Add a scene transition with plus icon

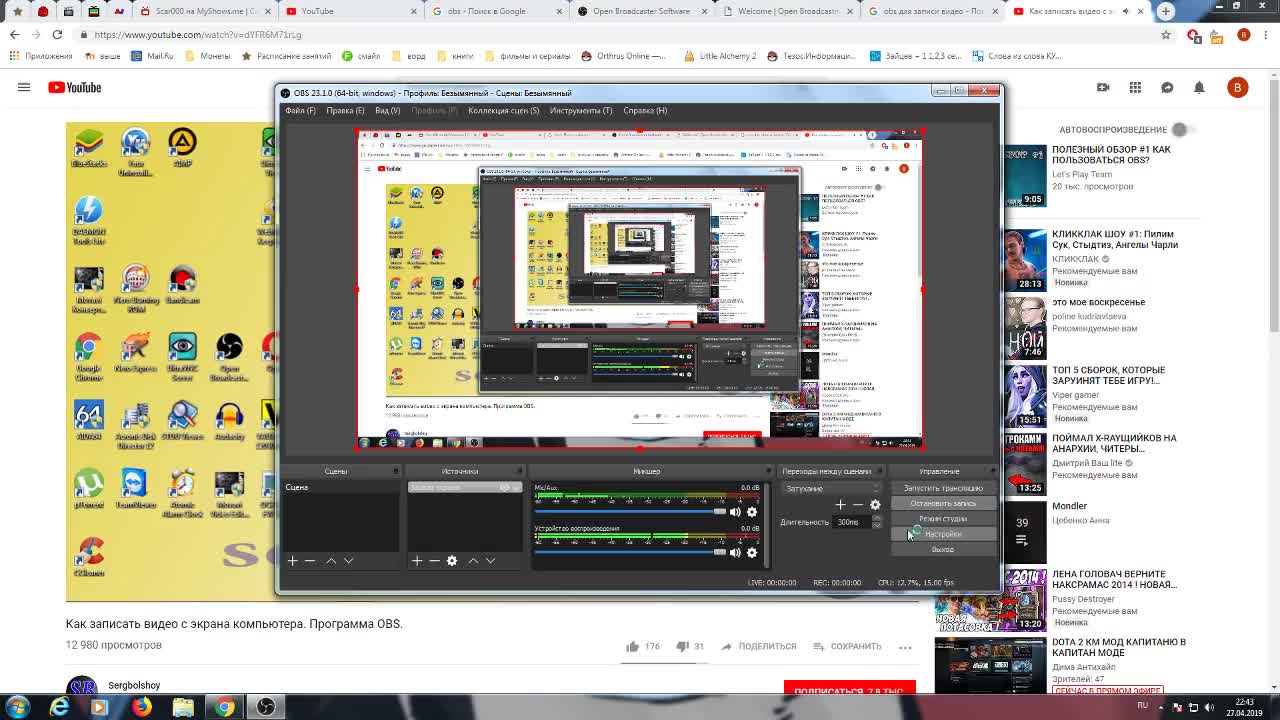point(840,505)
